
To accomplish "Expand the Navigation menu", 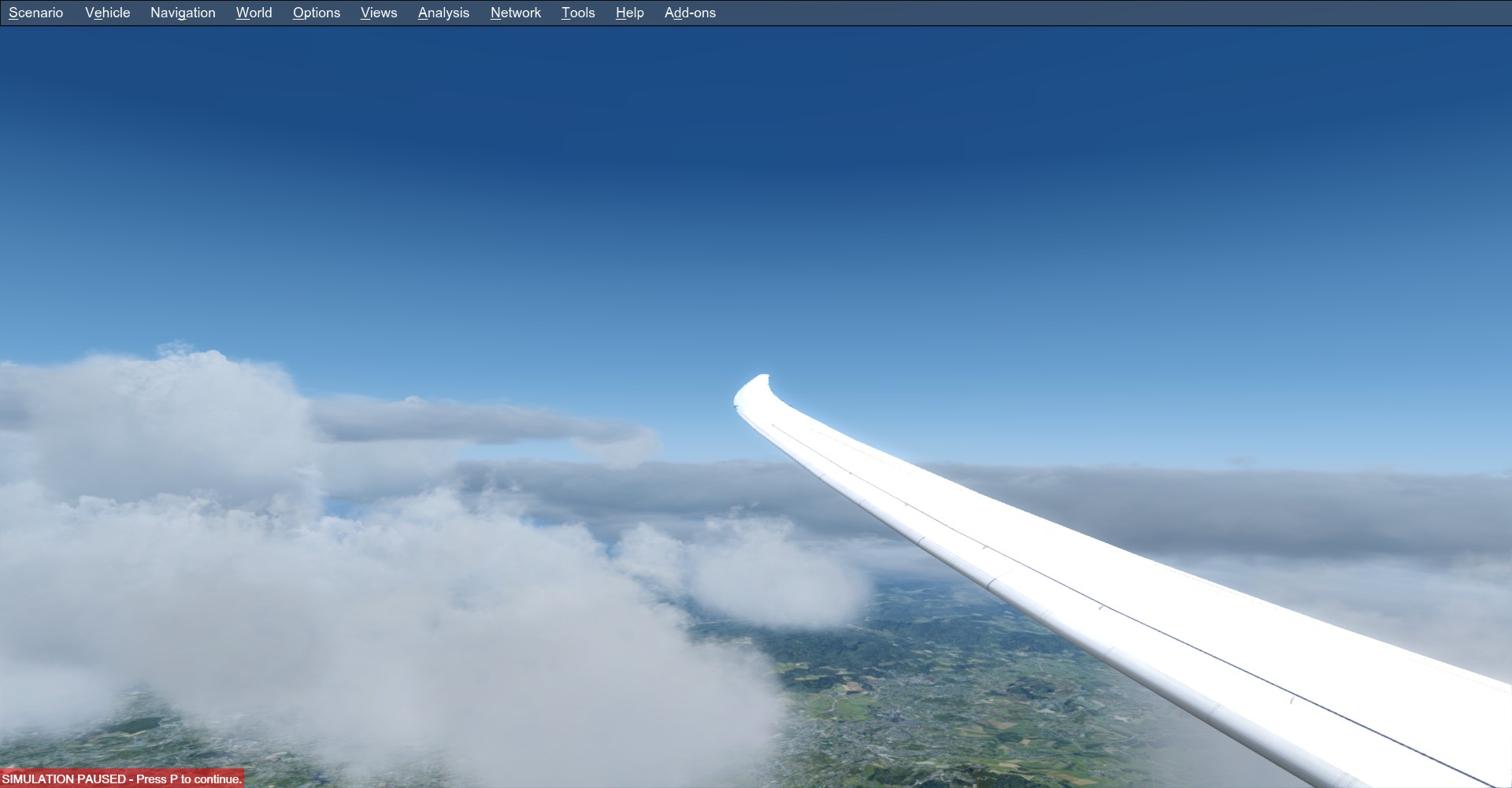I will point(183,13).
